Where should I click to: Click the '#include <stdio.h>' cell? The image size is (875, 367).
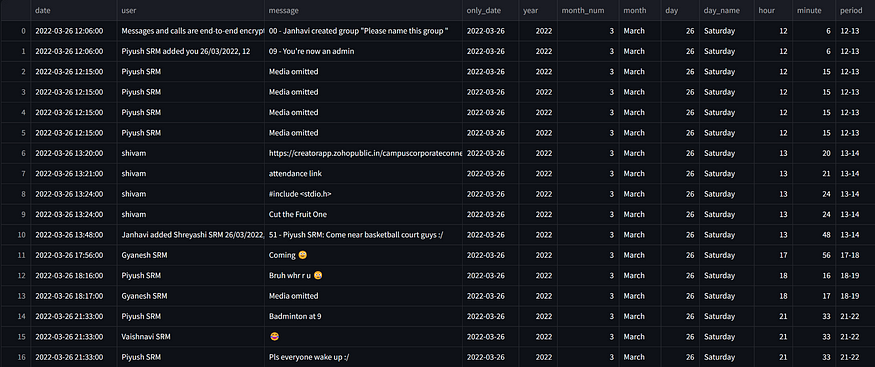click(363, 194)
